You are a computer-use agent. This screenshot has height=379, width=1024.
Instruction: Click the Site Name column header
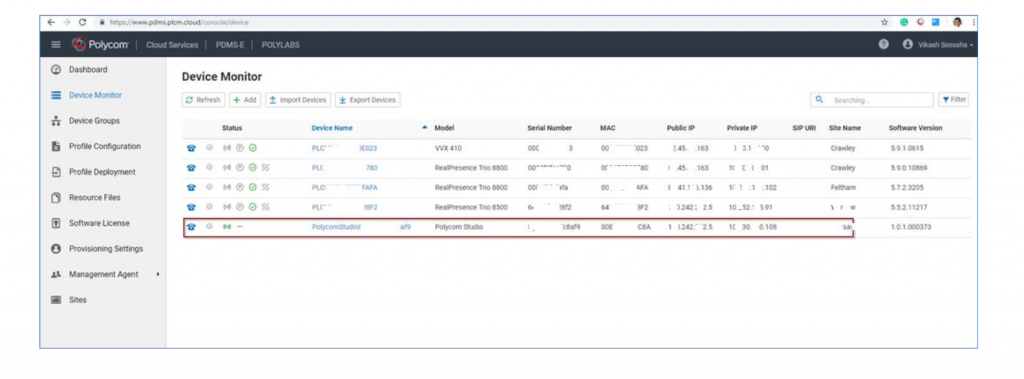[x=845, y=128]
